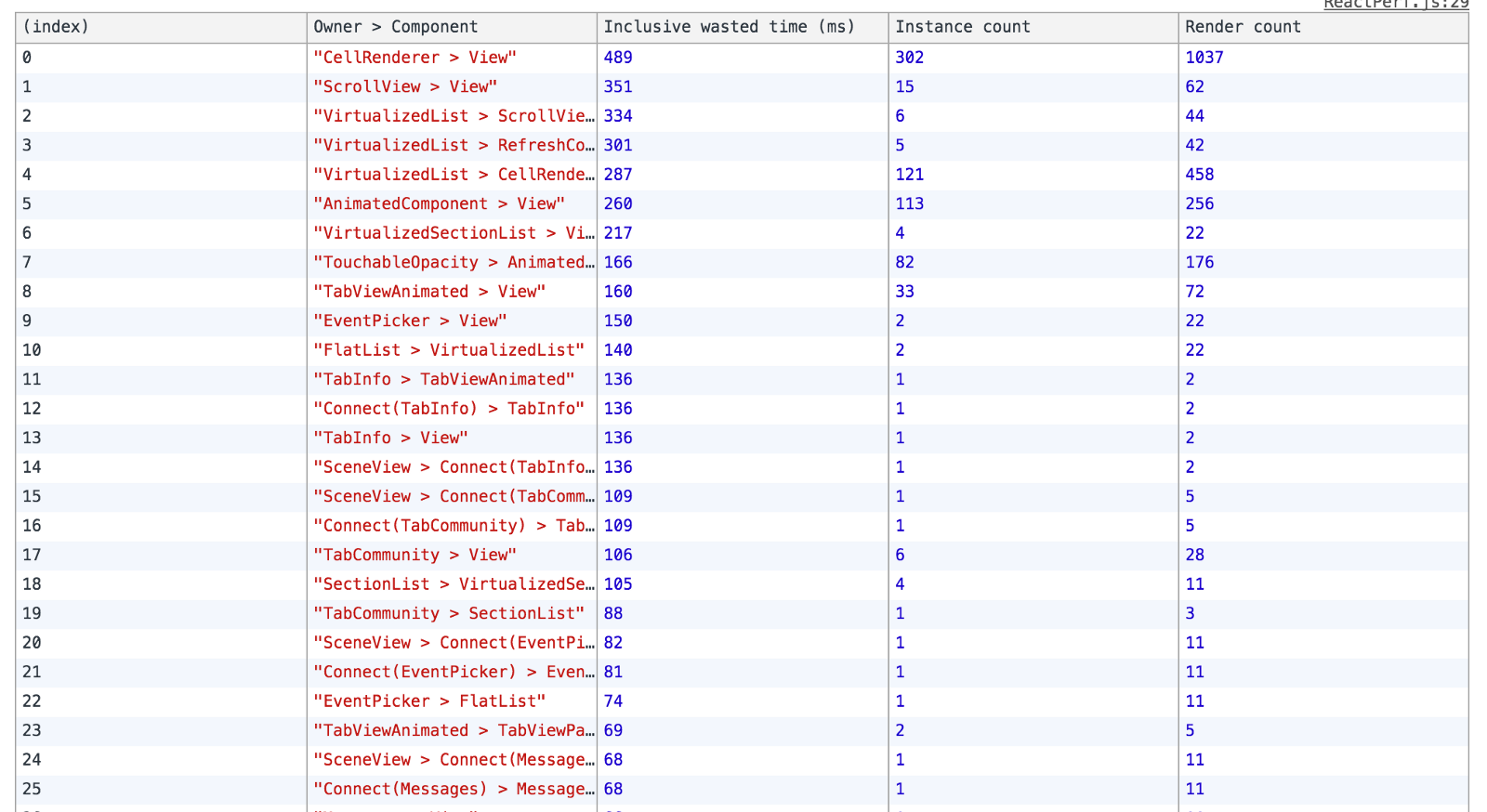Image resolution: width=1487 pixels, height=812 pixels.
Task: Click the render count value 1037
Action: tap(1204, 58)
